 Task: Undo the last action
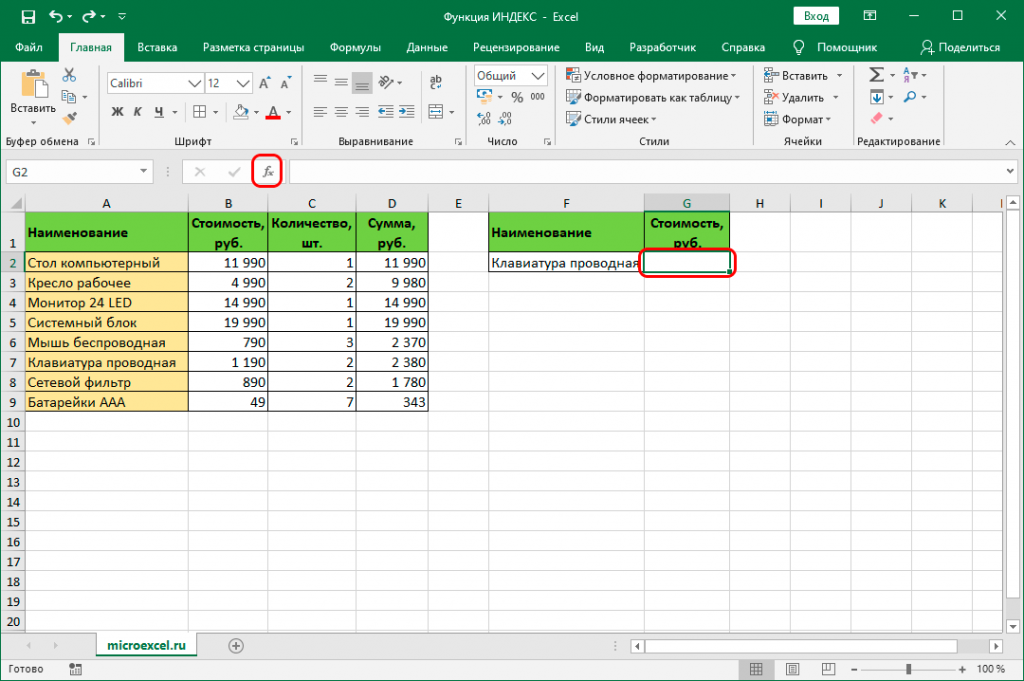(x=56, y=16)
